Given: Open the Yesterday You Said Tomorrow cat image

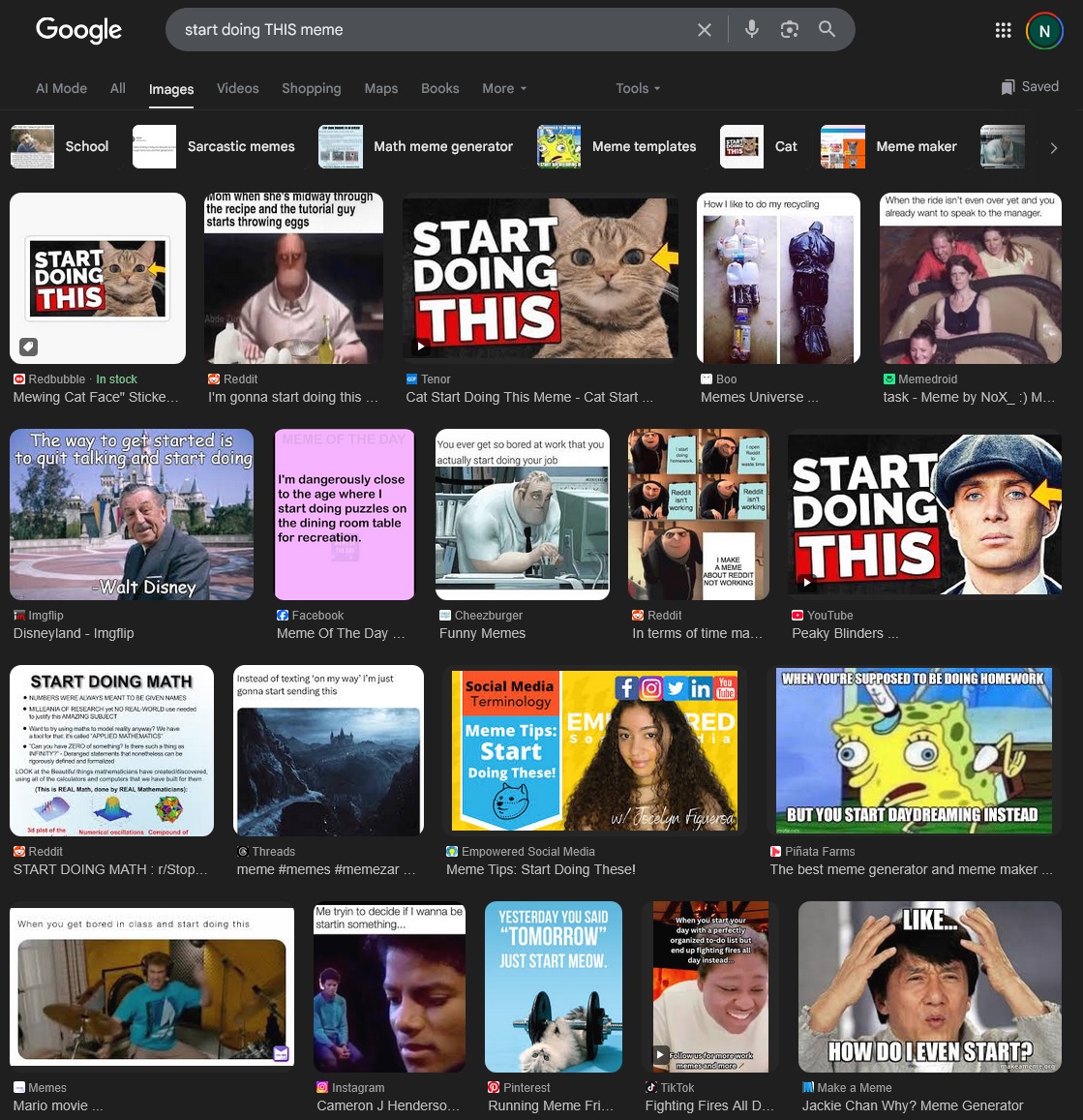Looking at the screenshot, I should tap(554, 986).
